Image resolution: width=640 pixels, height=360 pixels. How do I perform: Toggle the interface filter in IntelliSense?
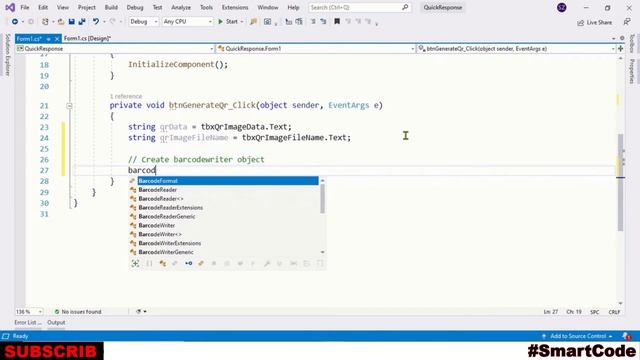pyautogui.click(x=189, y=264)
